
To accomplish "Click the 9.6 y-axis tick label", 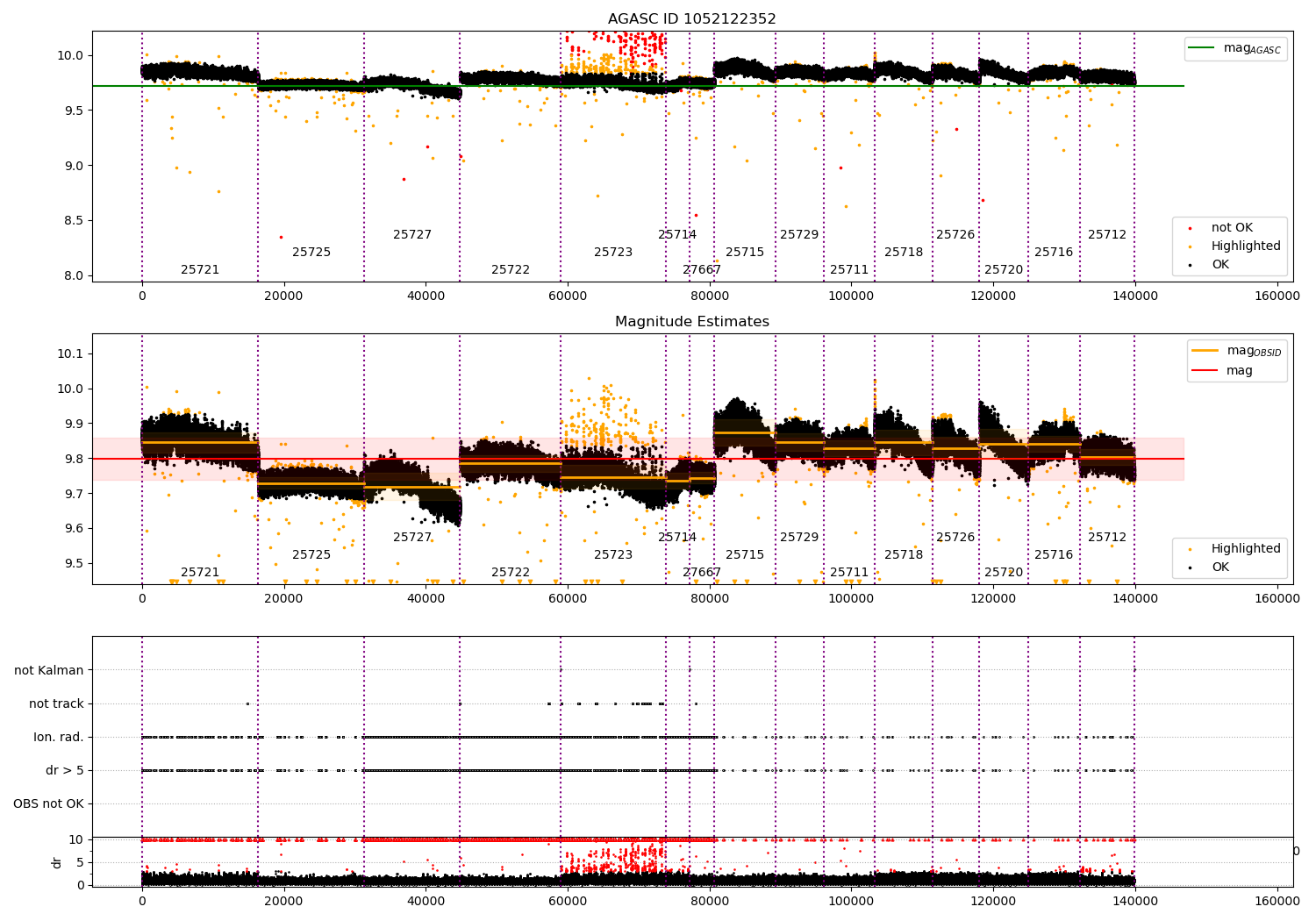I will click(75, 529).
